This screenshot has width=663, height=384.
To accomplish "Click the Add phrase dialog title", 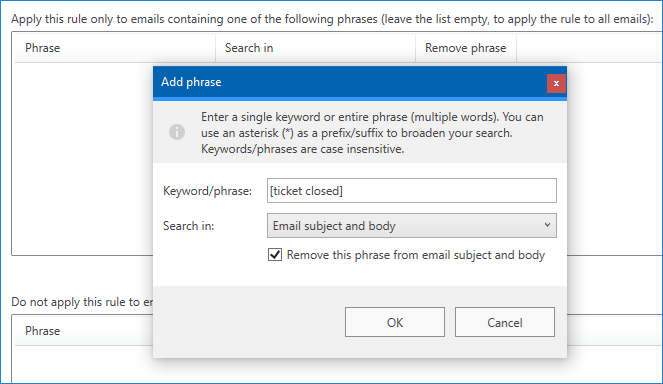I will pos(191,82).
